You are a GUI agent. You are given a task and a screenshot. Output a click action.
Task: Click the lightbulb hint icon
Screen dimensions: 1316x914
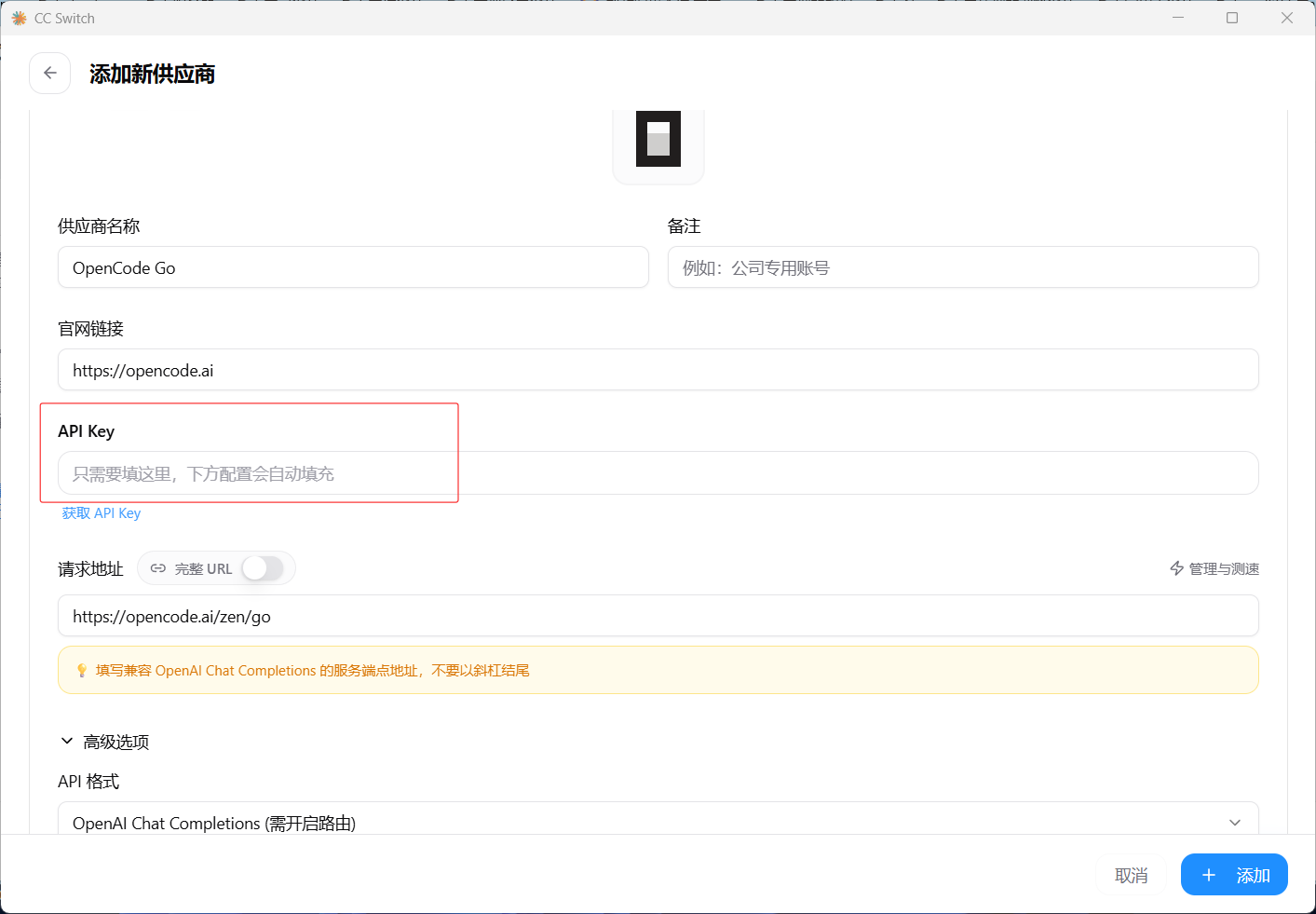pos(82,671)
